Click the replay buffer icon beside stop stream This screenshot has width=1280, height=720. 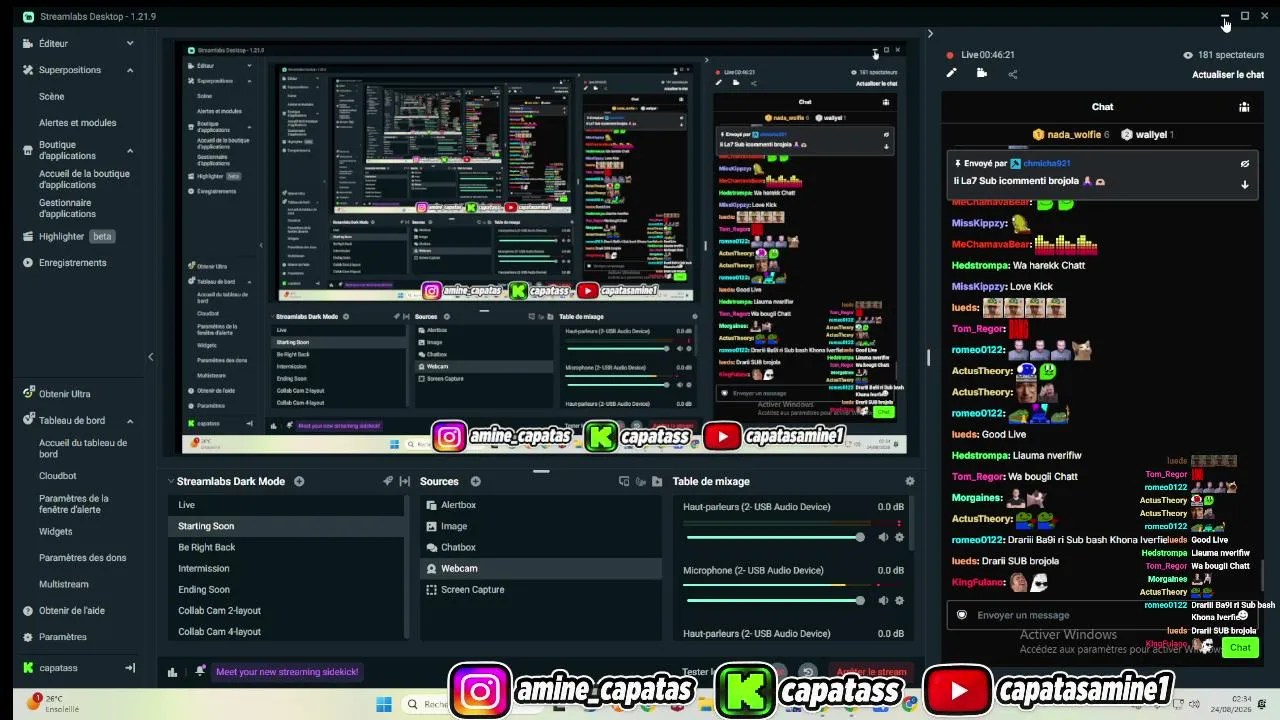click(809, 672)
